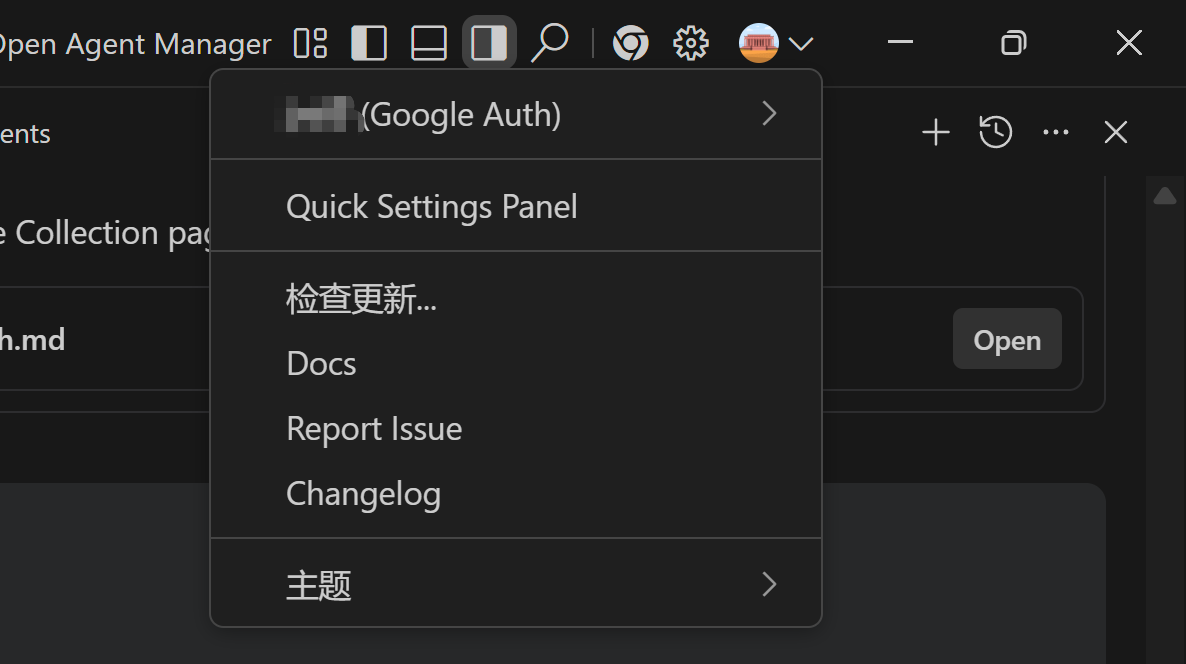Open the settings gear icon
Screen dimensions: 1186x664
pyautogui.click(x=690, y=43)
